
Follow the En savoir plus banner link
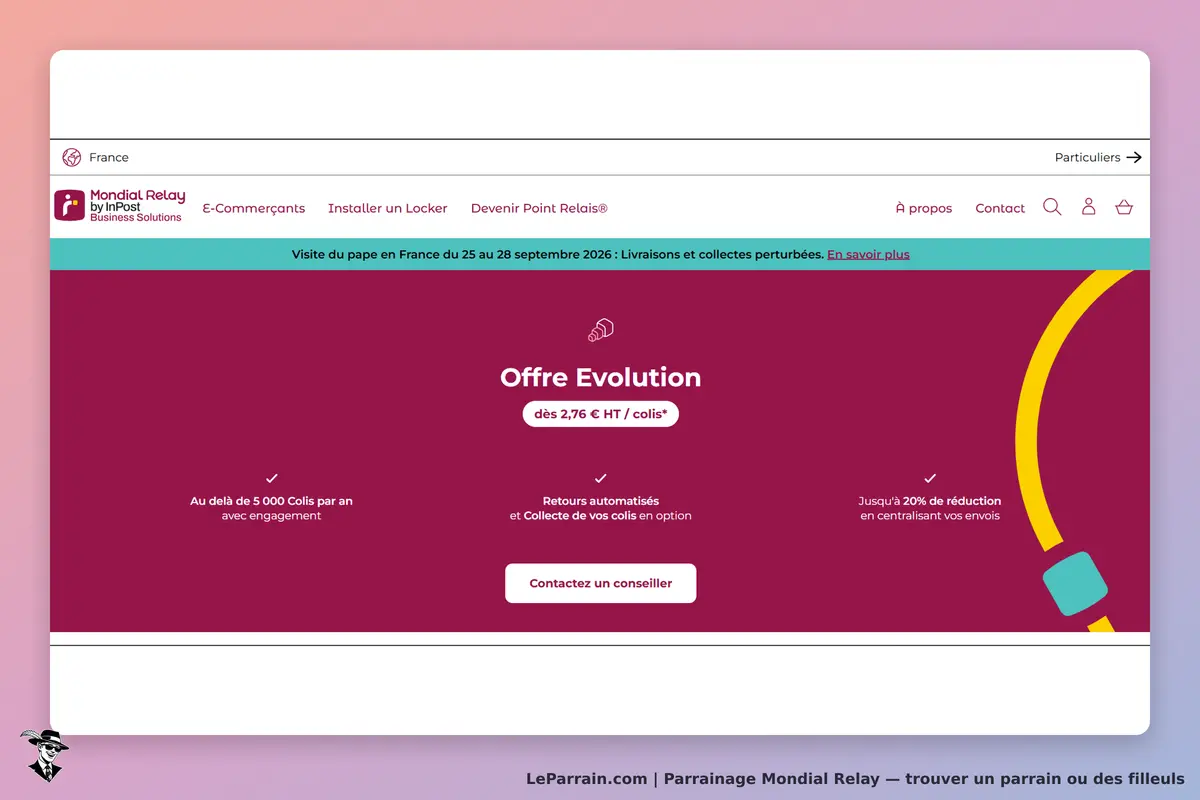tap(868, 254)
